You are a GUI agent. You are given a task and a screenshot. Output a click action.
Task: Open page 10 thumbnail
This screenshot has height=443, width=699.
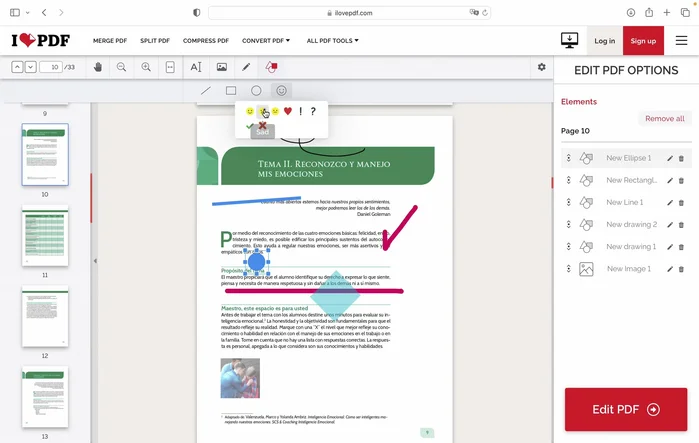point(45,154)
